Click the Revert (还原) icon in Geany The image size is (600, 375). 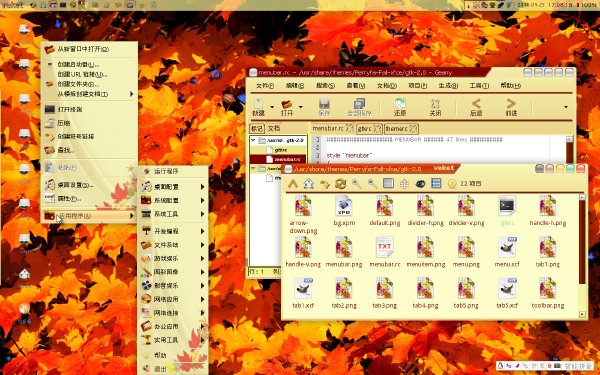pos(400,104)
